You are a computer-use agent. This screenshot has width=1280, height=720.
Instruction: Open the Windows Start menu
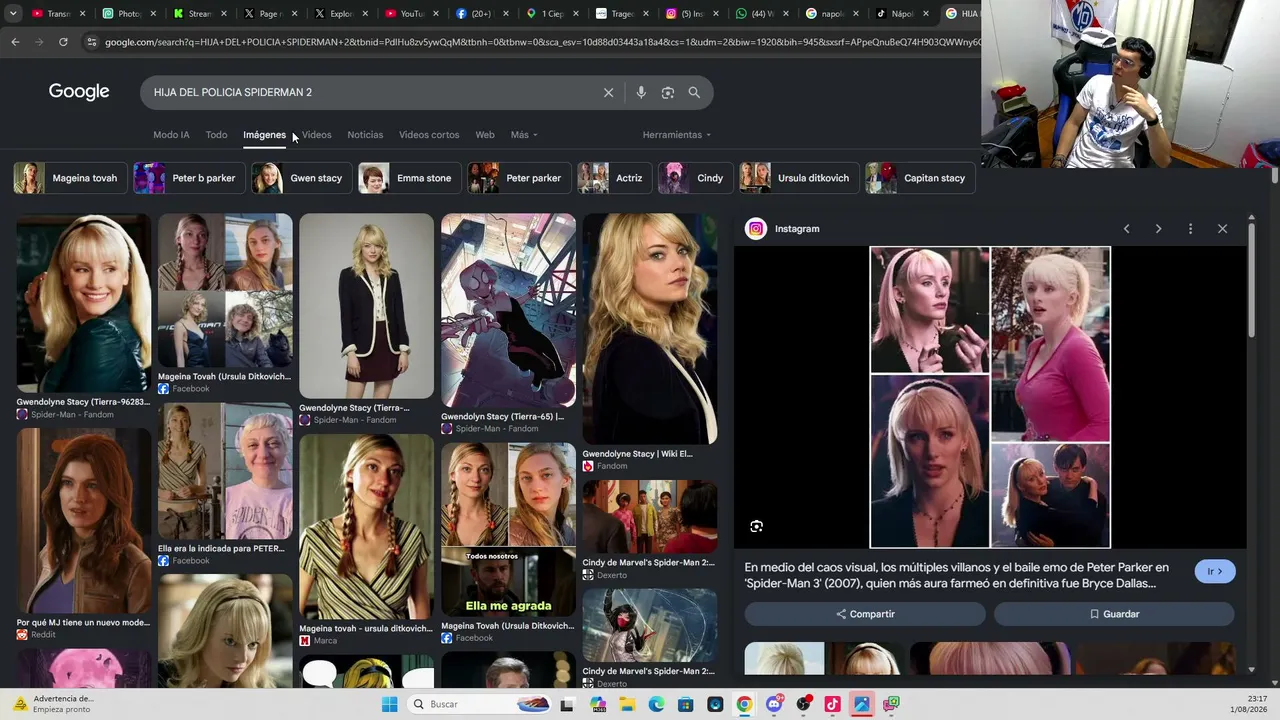[x=390, y=704]
